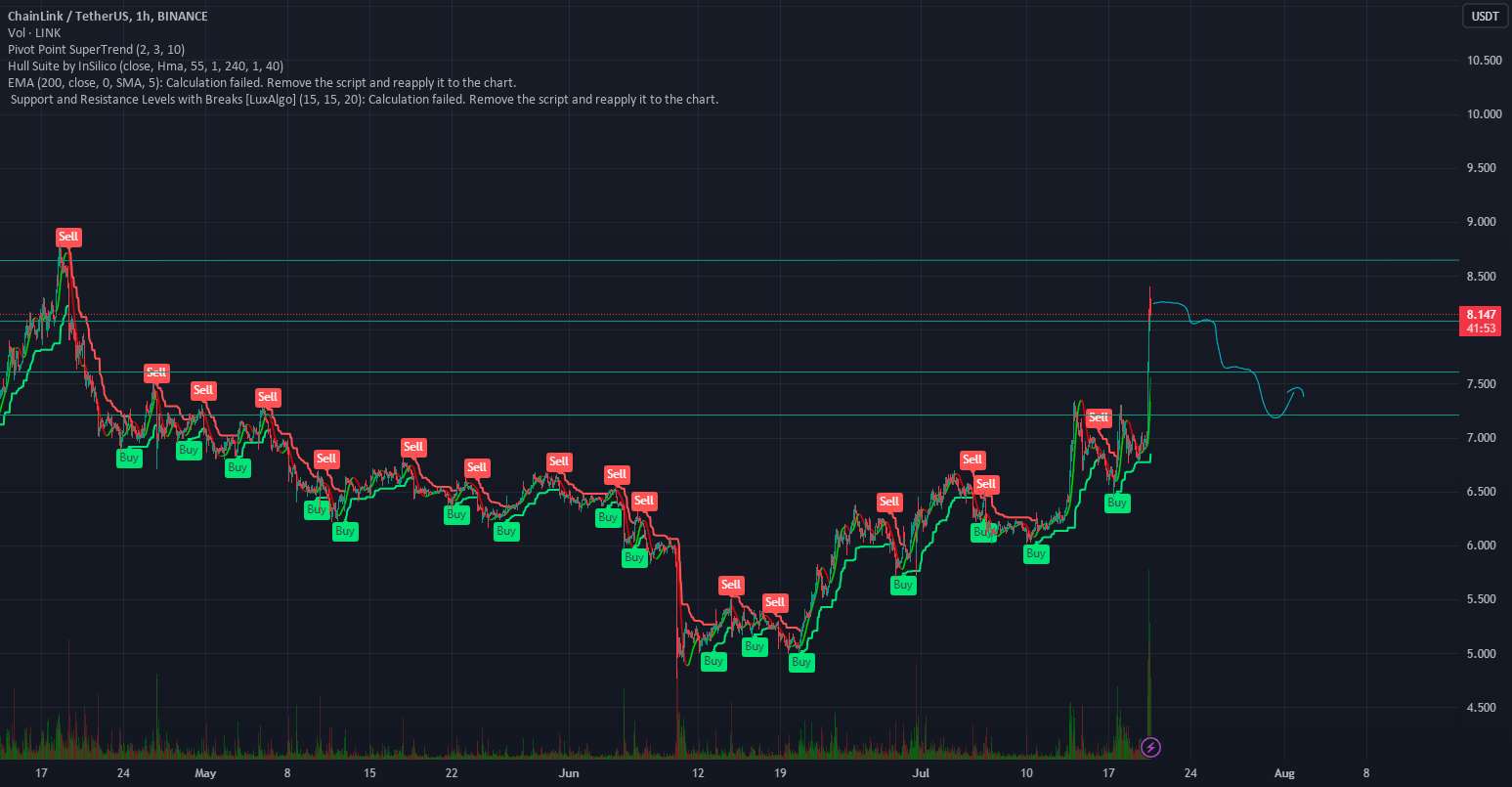Click the 10.500 price axis label
This screenshot has height=787, width=1512.
point(1484,61)
